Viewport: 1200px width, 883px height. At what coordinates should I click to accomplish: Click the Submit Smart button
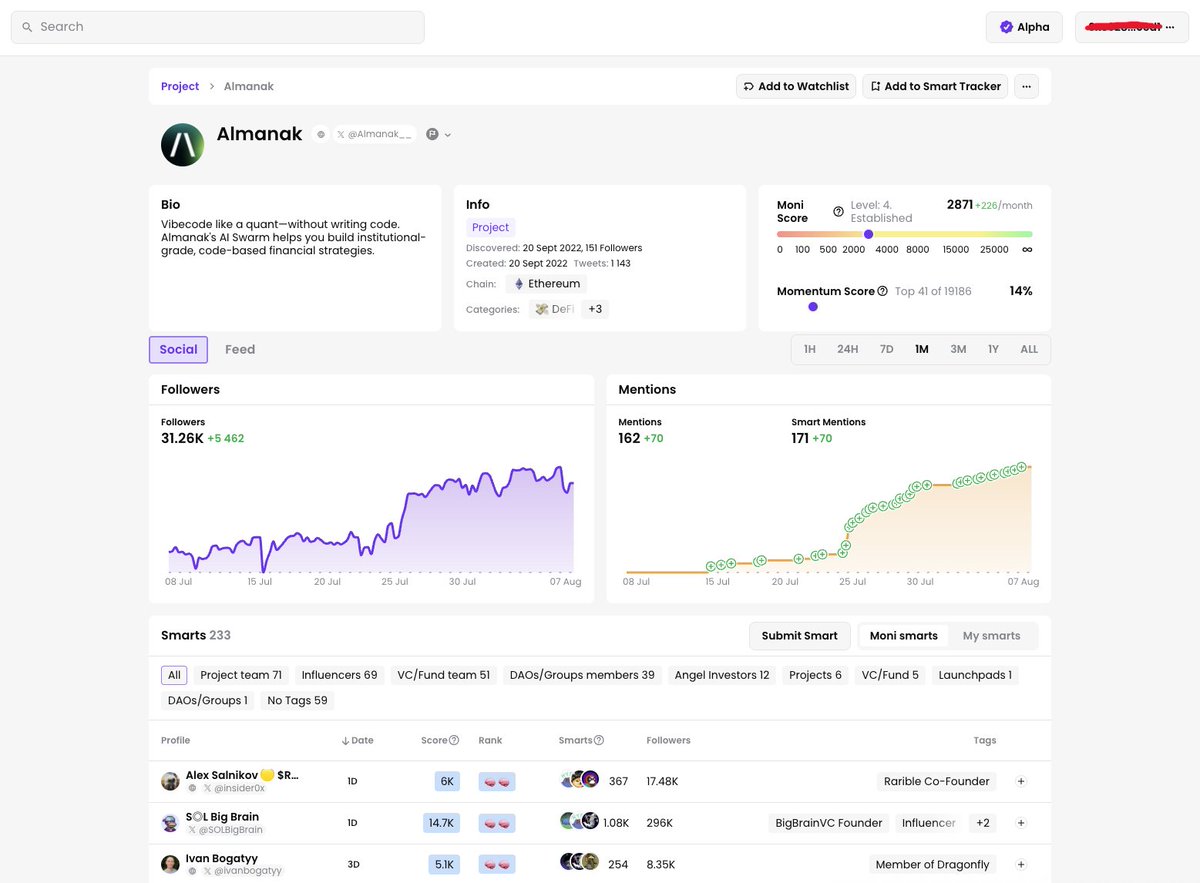pyautogui.click(x=800, y=636)
